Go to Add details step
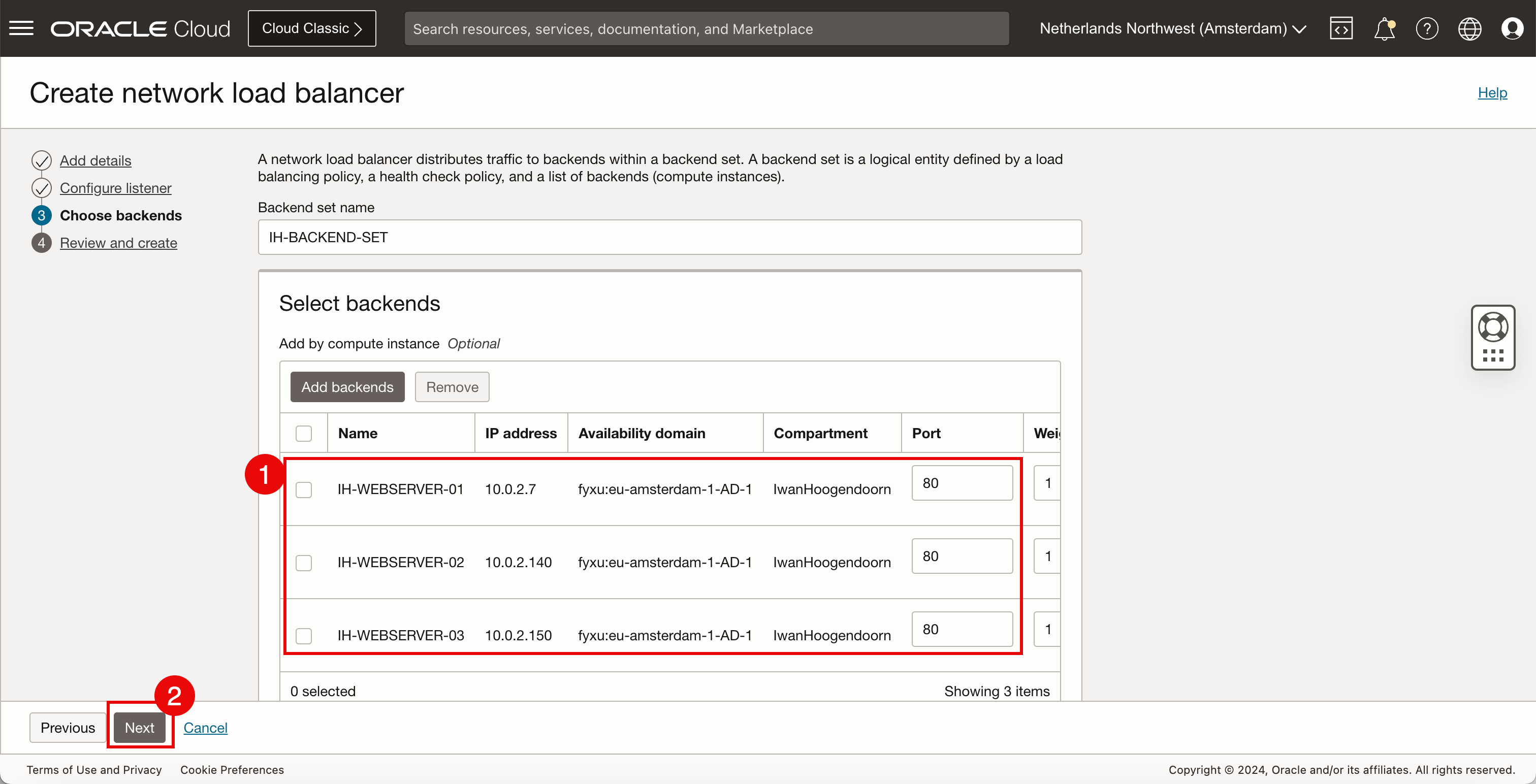The height and width of the screenshot is (784, 1536). [95, 160]
